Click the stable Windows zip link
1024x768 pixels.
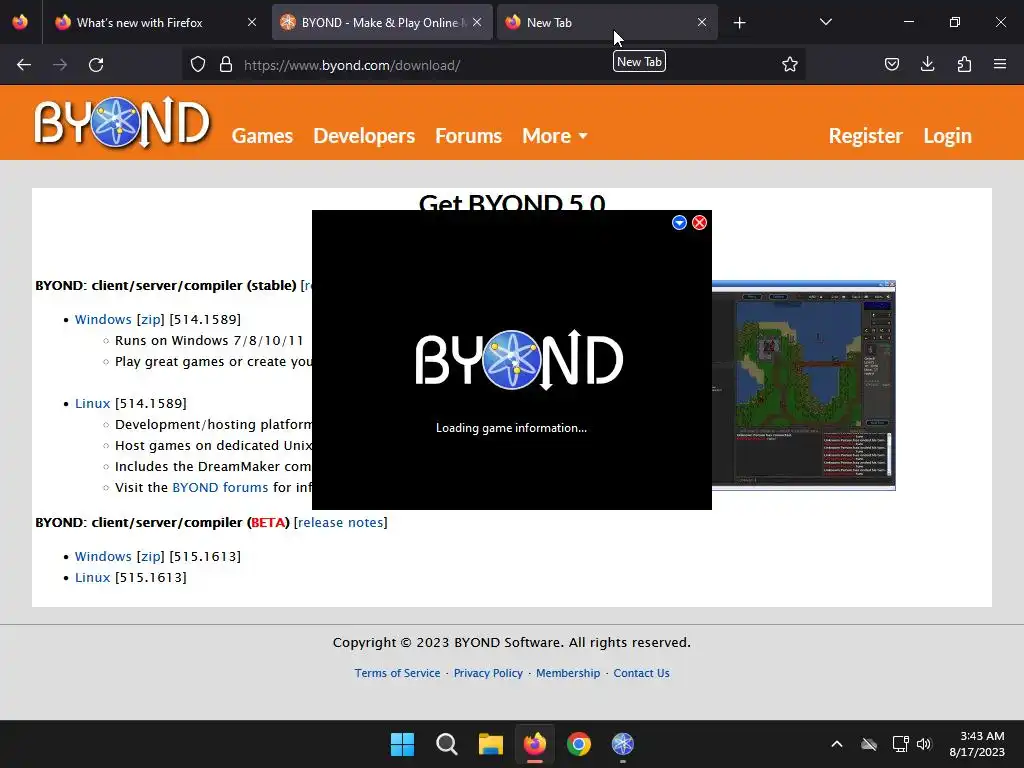(151, 319)
